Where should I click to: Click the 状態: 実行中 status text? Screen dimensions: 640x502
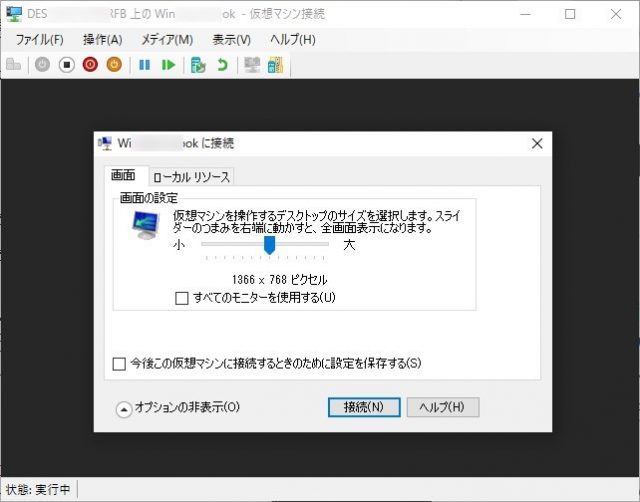click(38, 489)
